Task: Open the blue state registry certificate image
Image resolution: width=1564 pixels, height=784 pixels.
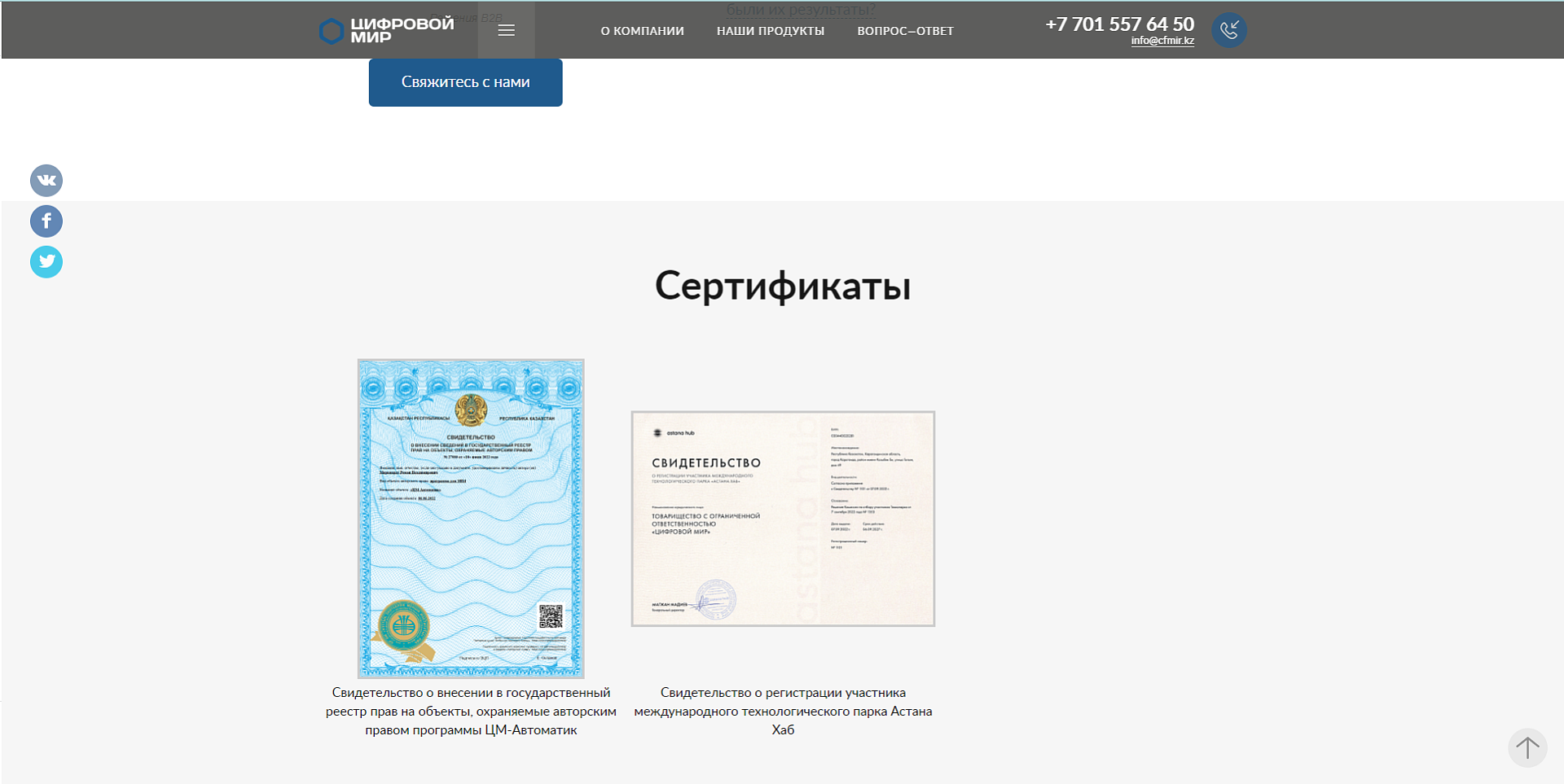Action: click(471, 519)
